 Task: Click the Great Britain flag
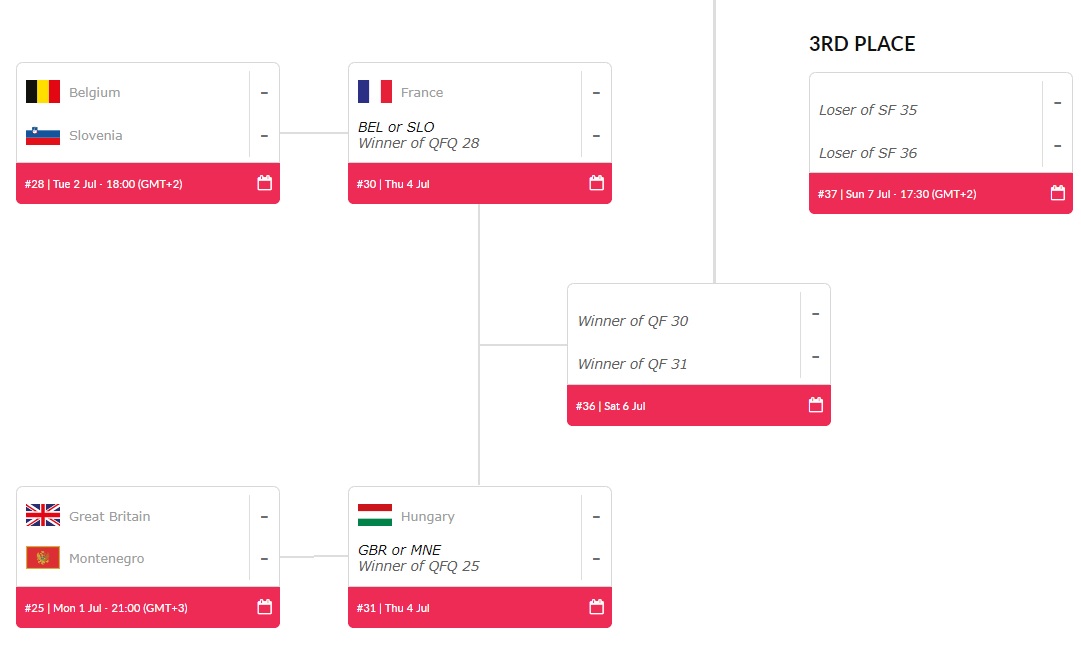[x=43, y=515]
